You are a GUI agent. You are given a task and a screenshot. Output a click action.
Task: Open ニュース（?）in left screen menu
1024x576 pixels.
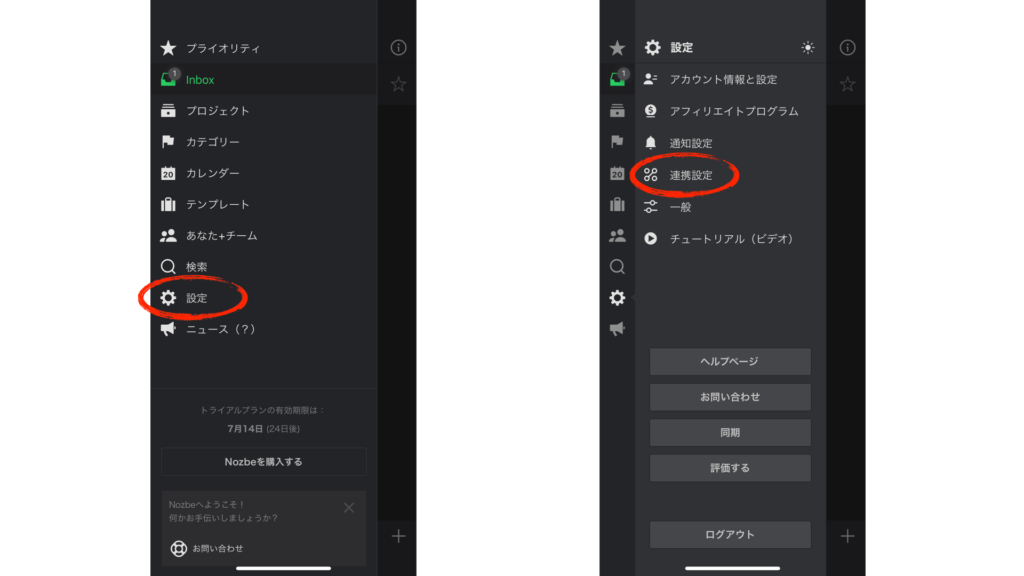coord(264,329)
